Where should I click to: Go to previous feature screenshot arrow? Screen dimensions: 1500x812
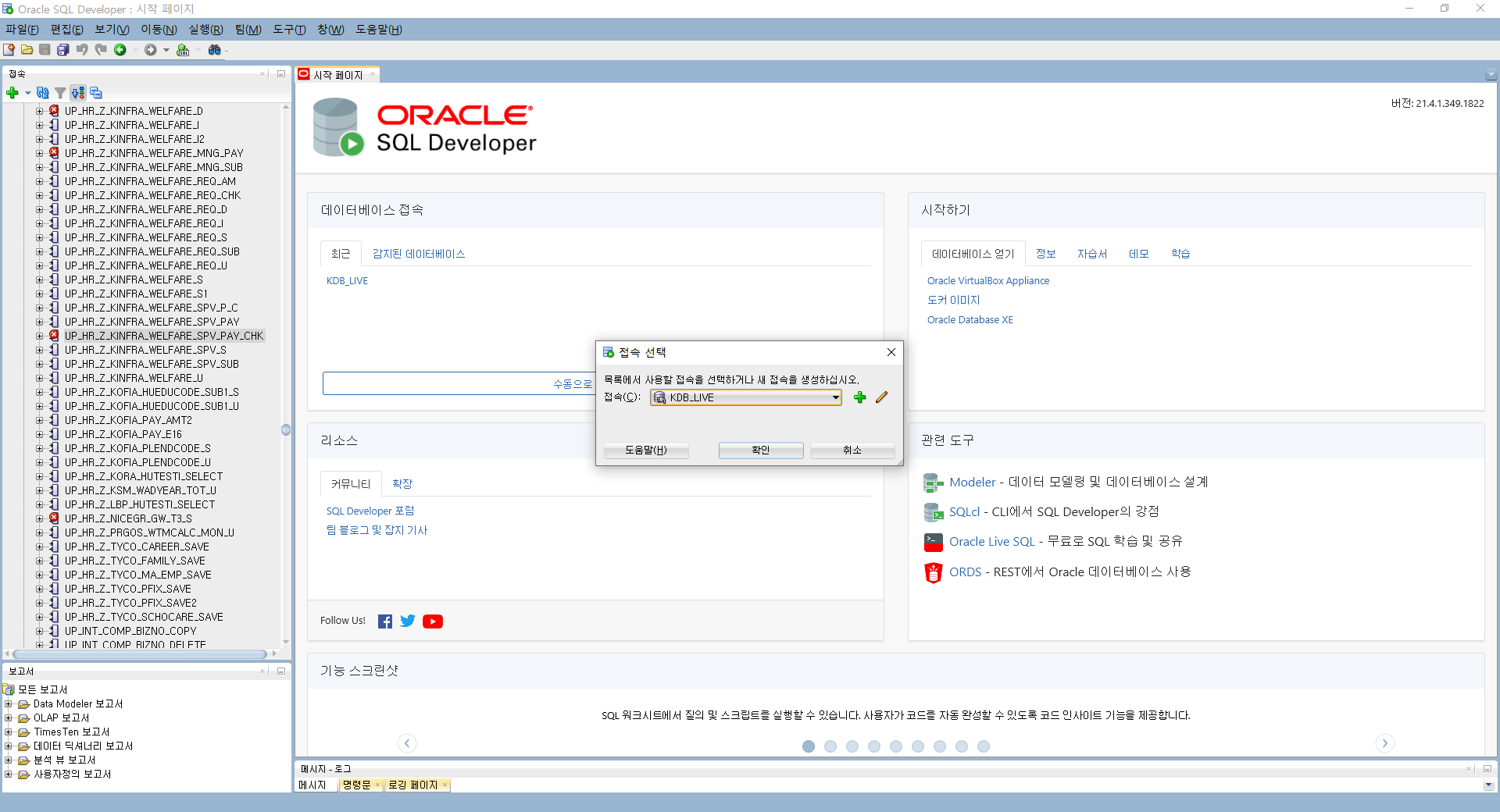(x=407, y=743)
